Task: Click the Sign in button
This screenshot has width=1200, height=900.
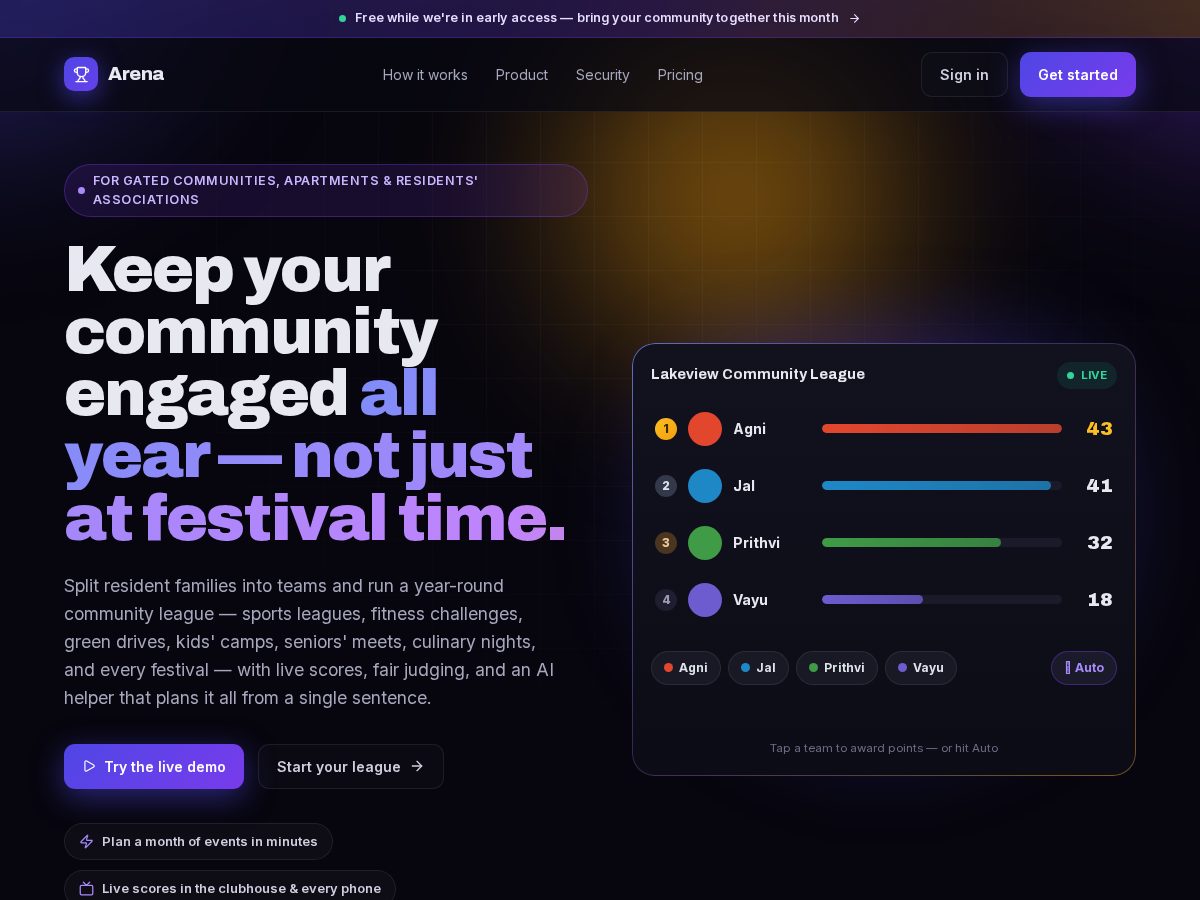Action: [964, 75]
